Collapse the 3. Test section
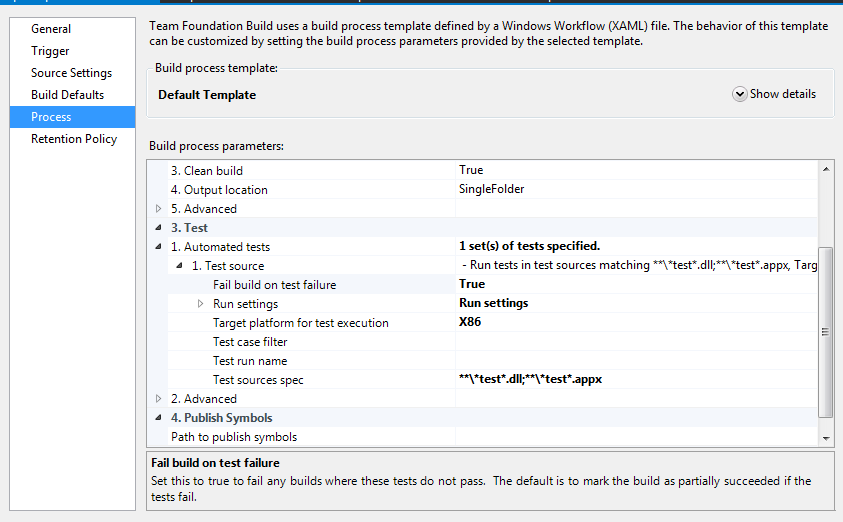Viewport: 843px width, 522px height. [x=158, y=228]
